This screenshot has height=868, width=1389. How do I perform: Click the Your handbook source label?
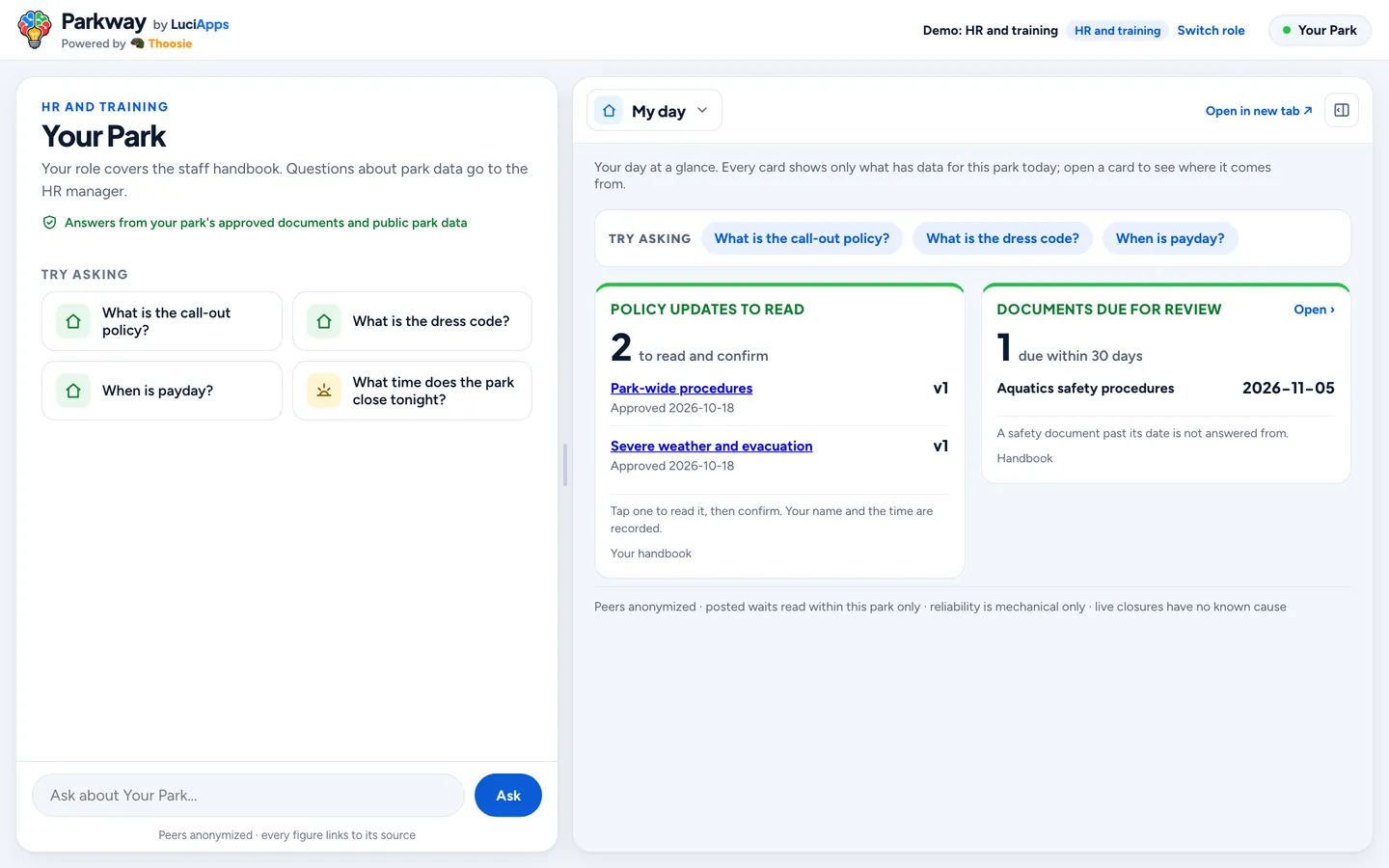click(651, 554)
